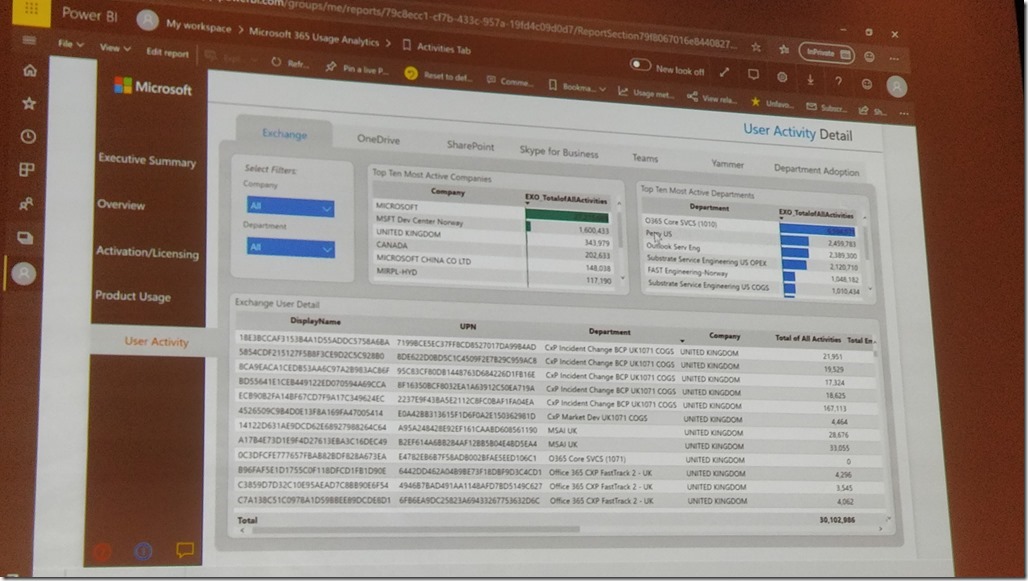
Task: Switch to the Teams tab
Action: pyautogui.click(x=644, y=158)
